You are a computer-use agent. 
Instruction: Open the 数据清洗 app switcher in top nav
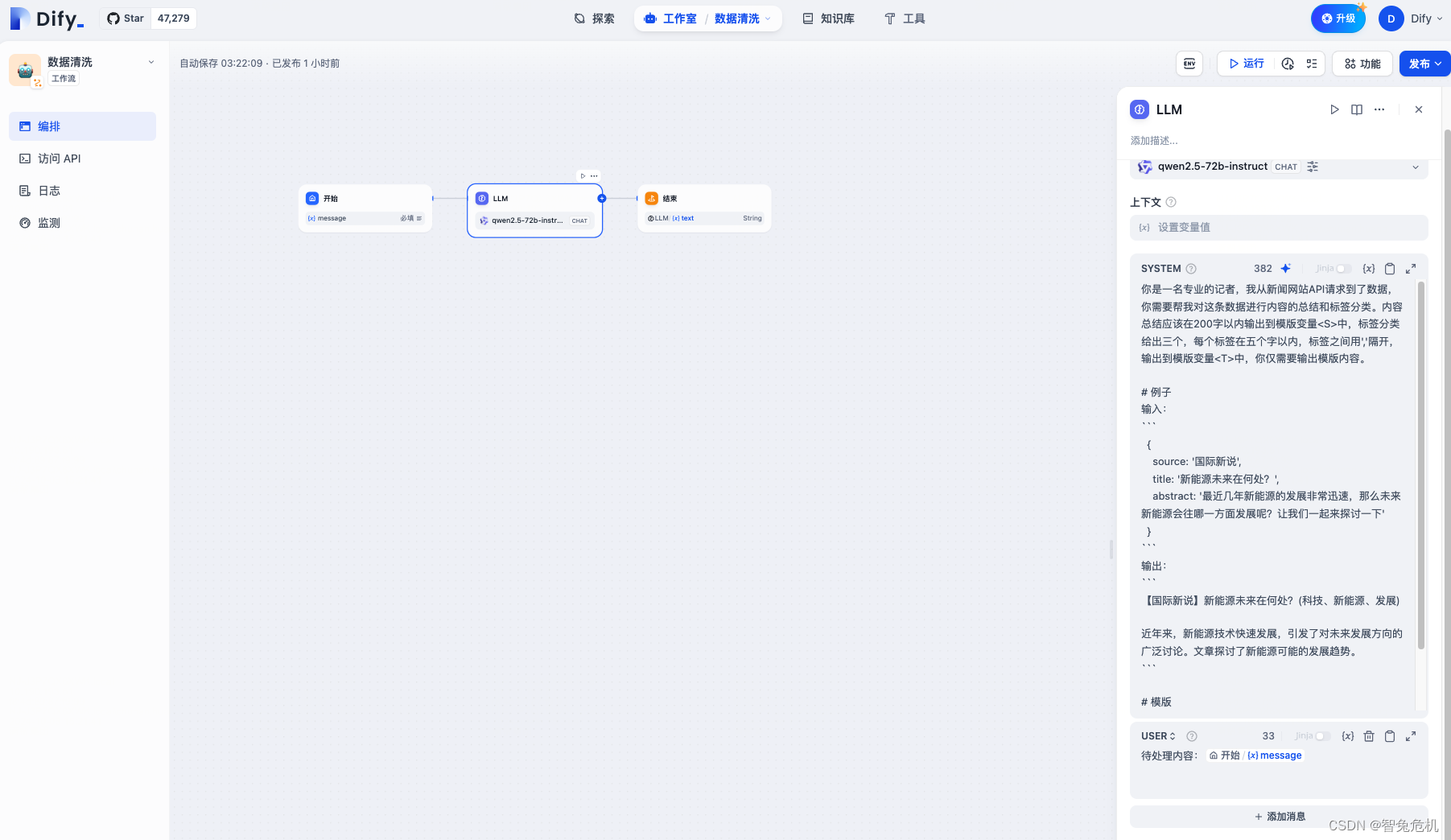click(x=743, y=19)
